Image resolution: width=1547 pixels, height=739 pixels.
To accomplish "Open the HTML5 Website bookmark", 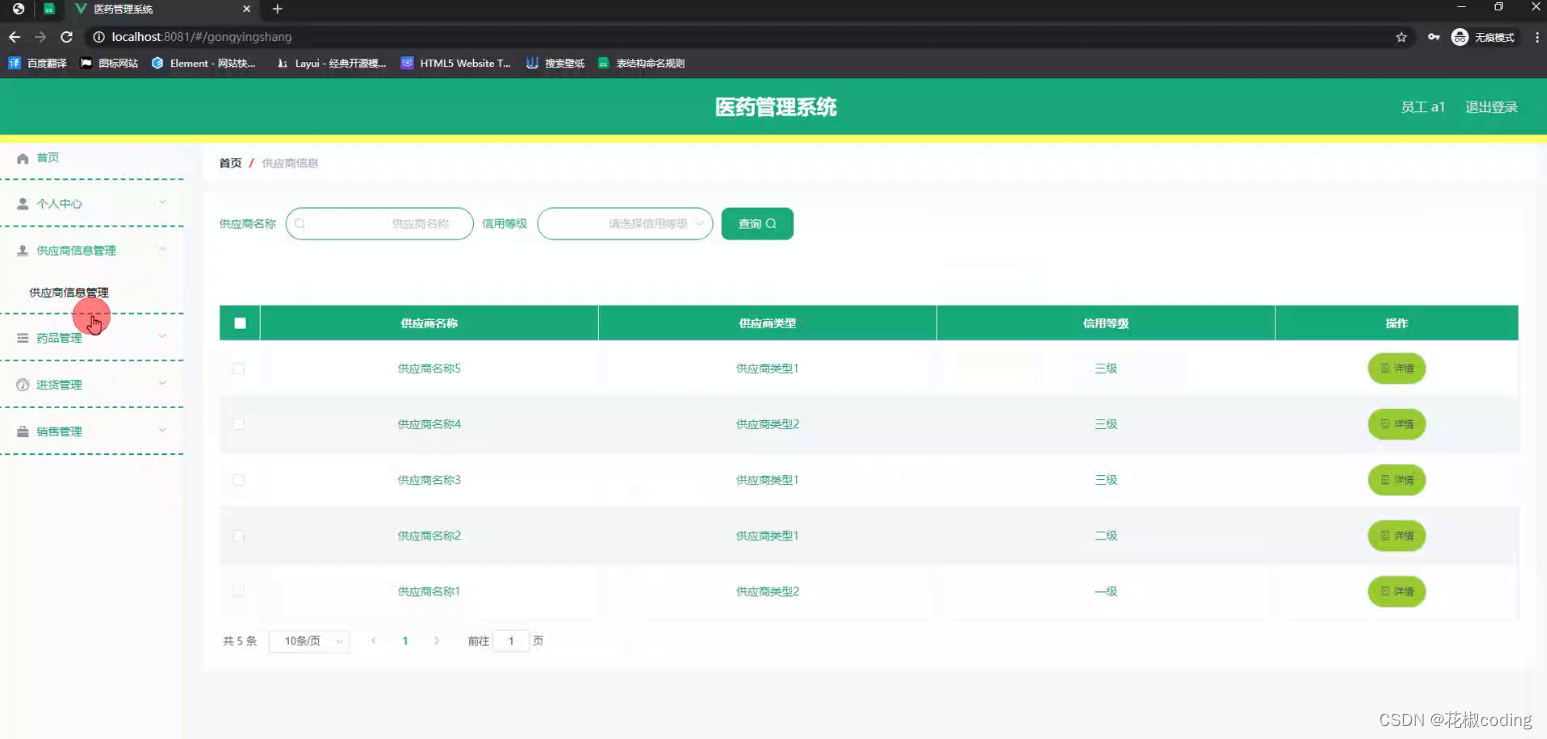I will point(456,63).
